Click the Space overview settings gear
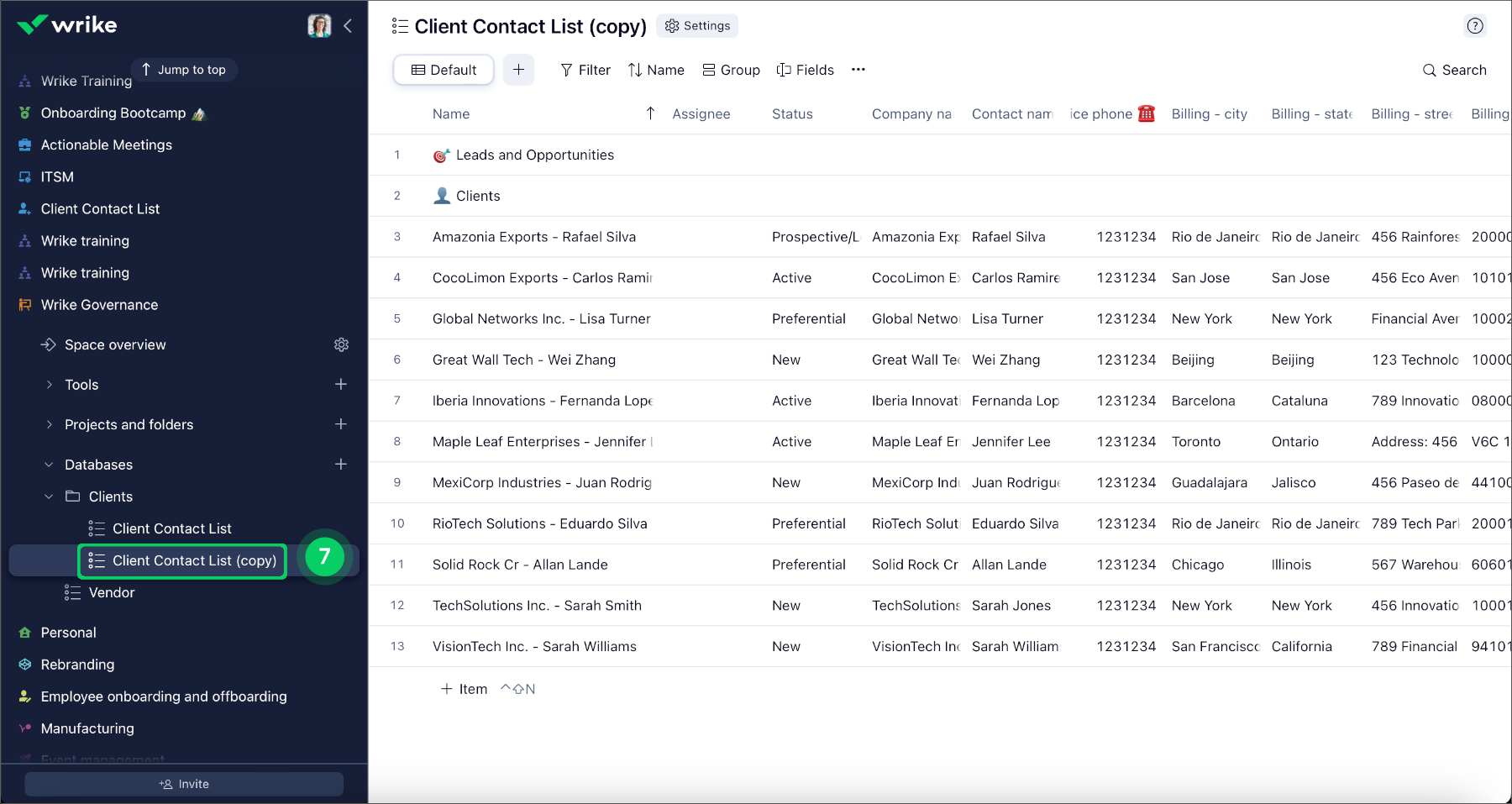The width and height of the screenshot is (1512, 804). (341, 344)
